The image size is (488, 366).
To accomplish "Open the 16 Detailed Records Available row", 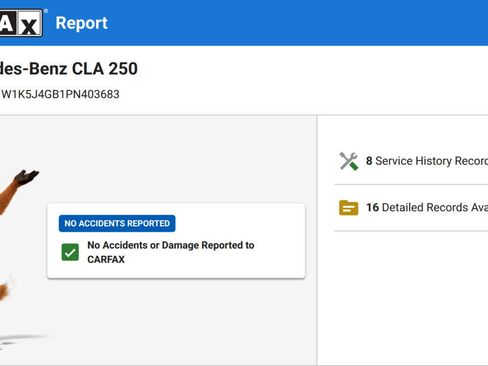I will pos(411,207).
